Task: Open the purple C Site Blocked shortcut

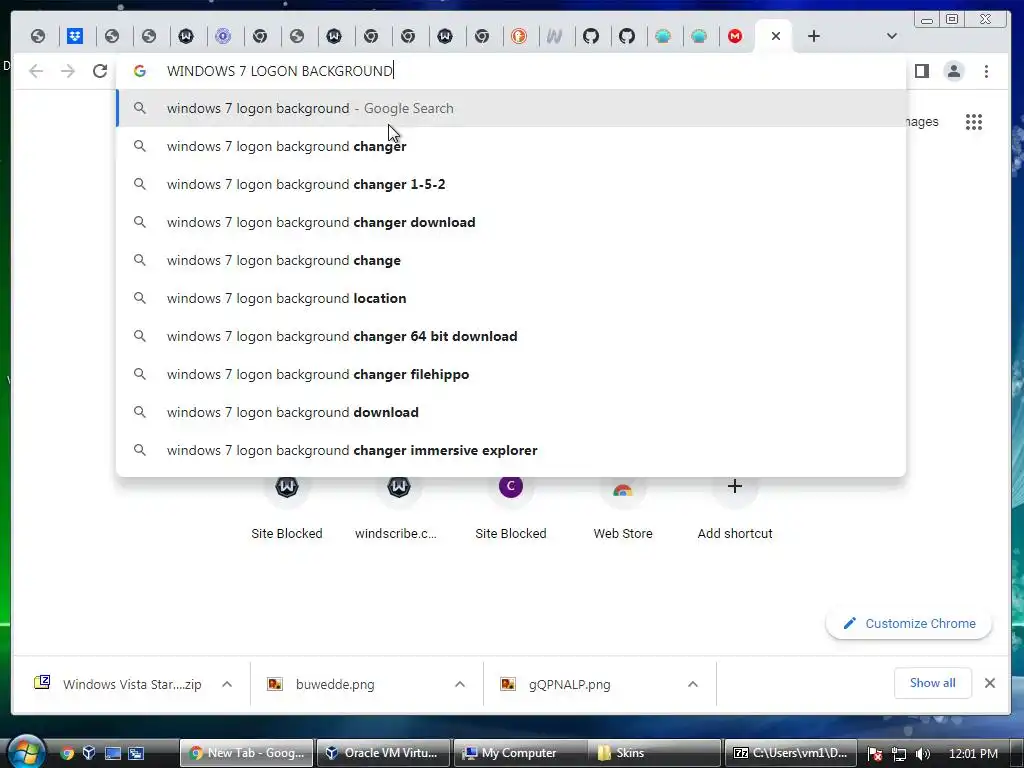Action: tap(511, 507)
